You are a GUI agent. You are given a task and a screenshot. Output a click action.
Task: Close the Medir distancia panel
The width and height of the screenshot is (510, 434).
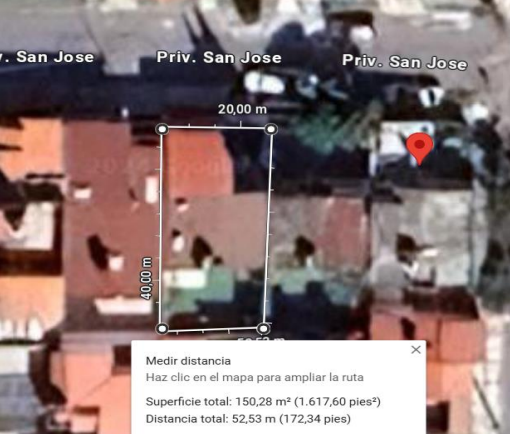point(416,350)
